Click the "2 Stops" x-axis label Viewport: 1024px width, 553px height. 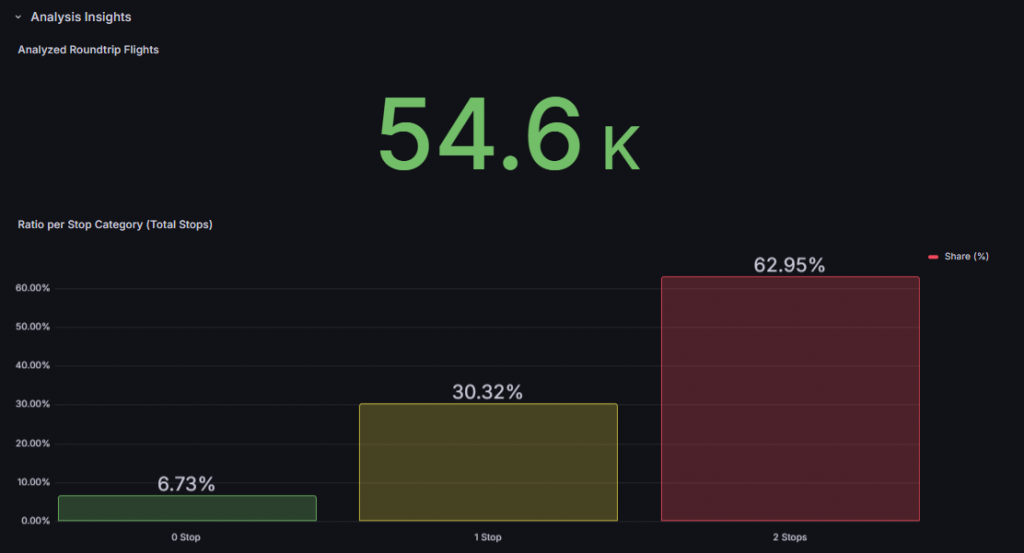tap(789, 537)
